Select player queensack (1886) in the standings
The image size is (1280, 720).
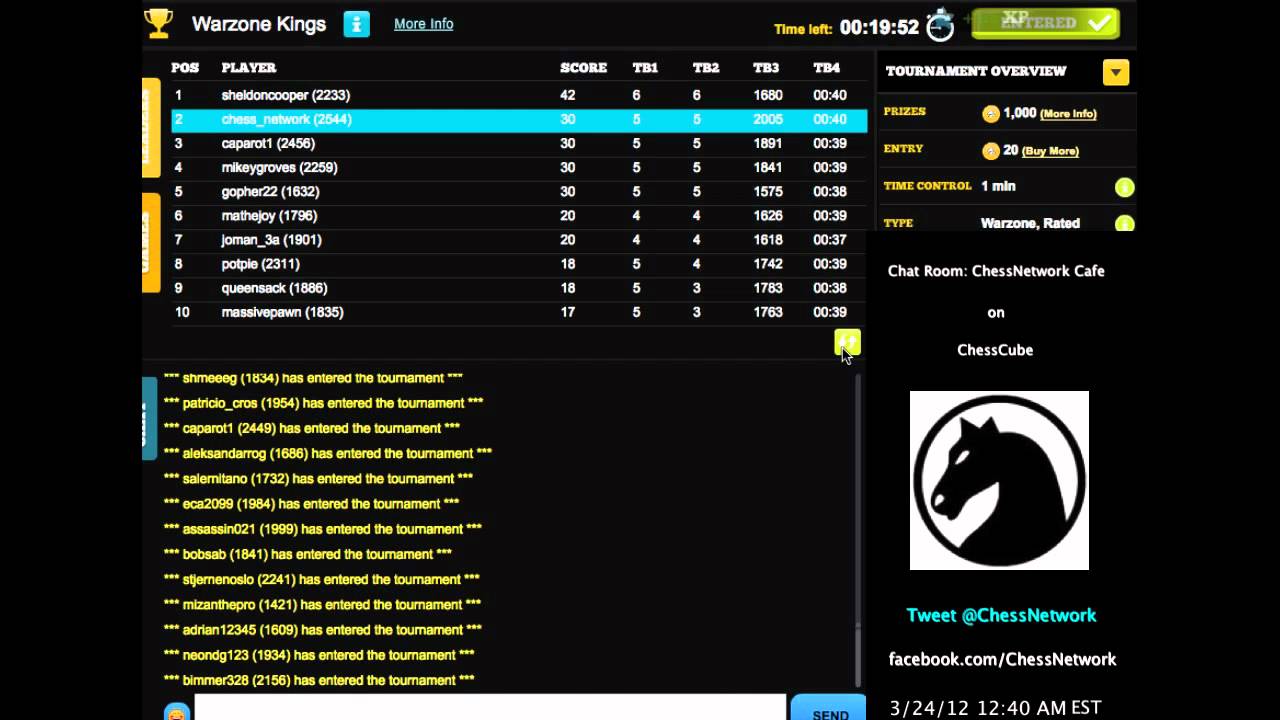pos(519,288)
